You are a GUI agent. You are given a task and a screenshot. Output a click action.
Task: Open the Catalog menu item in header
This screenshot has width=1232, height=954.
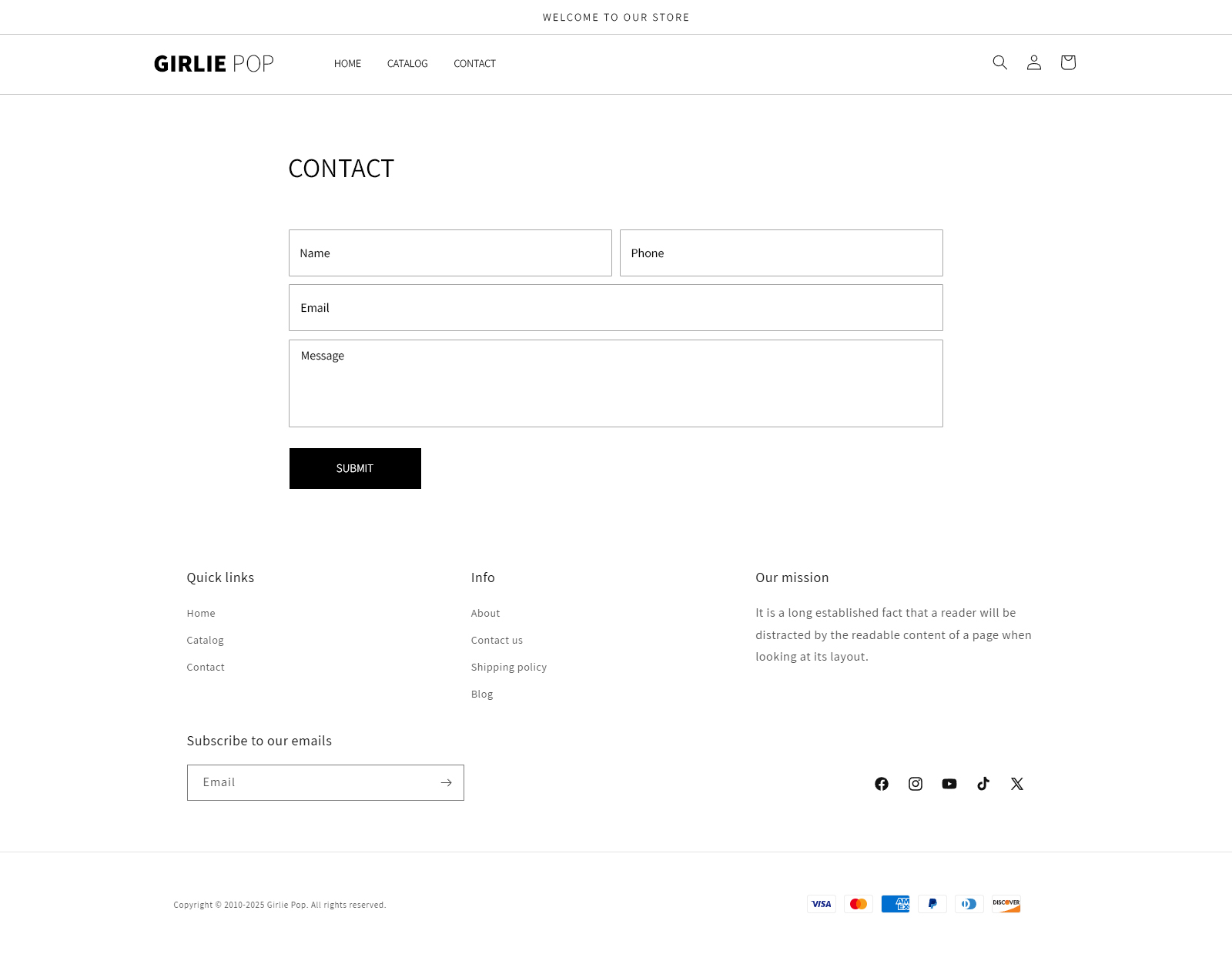(407, 64)
